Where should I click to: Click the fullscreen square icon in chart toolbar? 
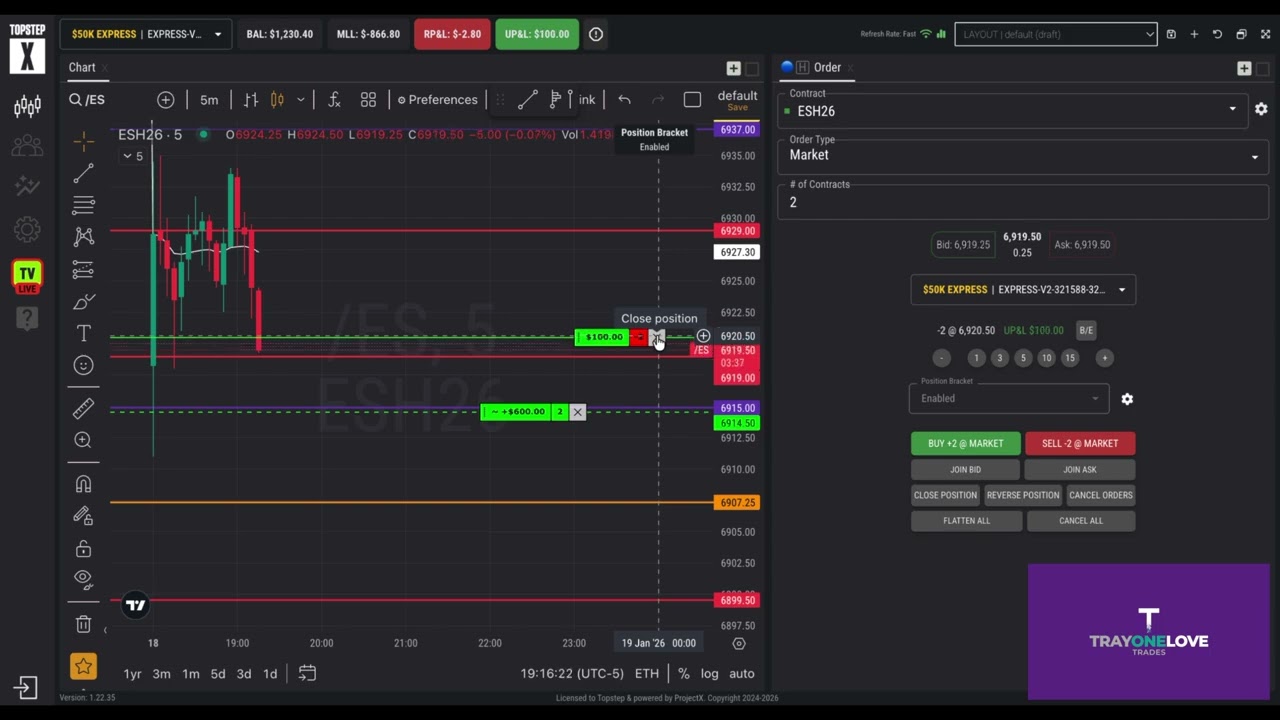[692, 100]
